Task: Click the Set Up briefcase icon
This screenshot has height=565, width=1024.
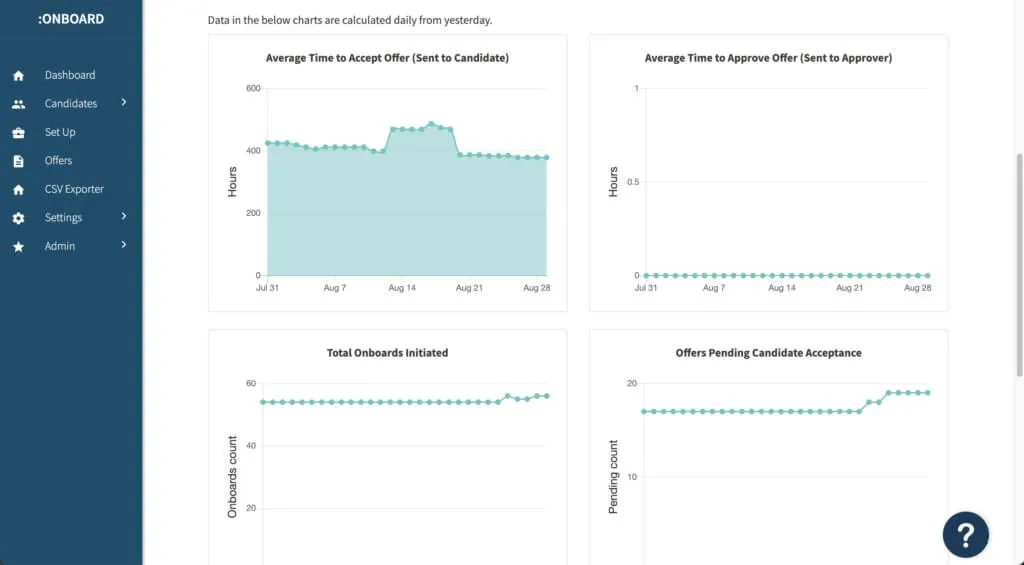Action: pos(18,133)
